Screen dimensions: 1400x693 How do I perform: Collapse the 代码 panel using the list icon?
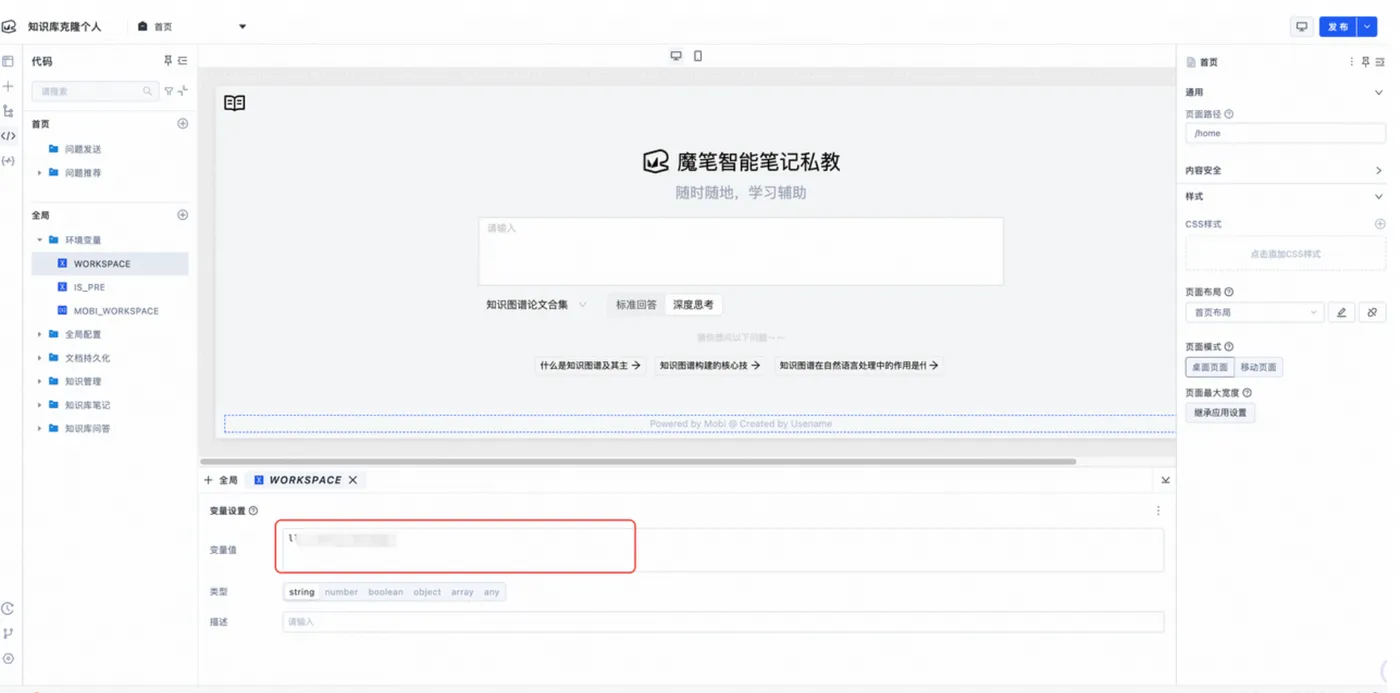182,61
